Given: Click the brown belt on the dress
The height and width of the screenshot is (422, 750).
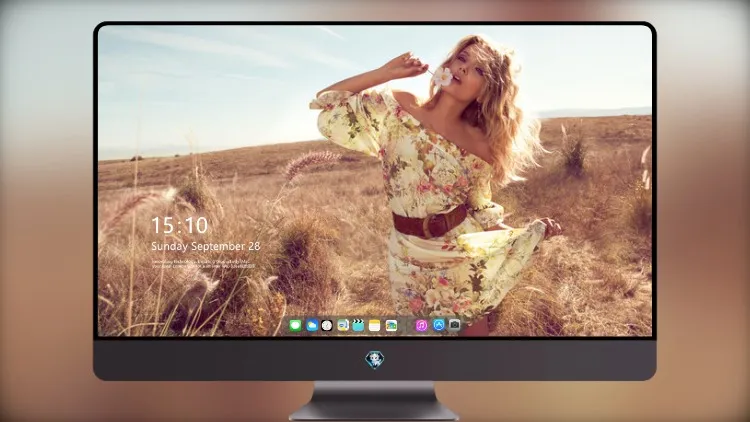Looking at the screenshot, I should (x=430, y=222).
